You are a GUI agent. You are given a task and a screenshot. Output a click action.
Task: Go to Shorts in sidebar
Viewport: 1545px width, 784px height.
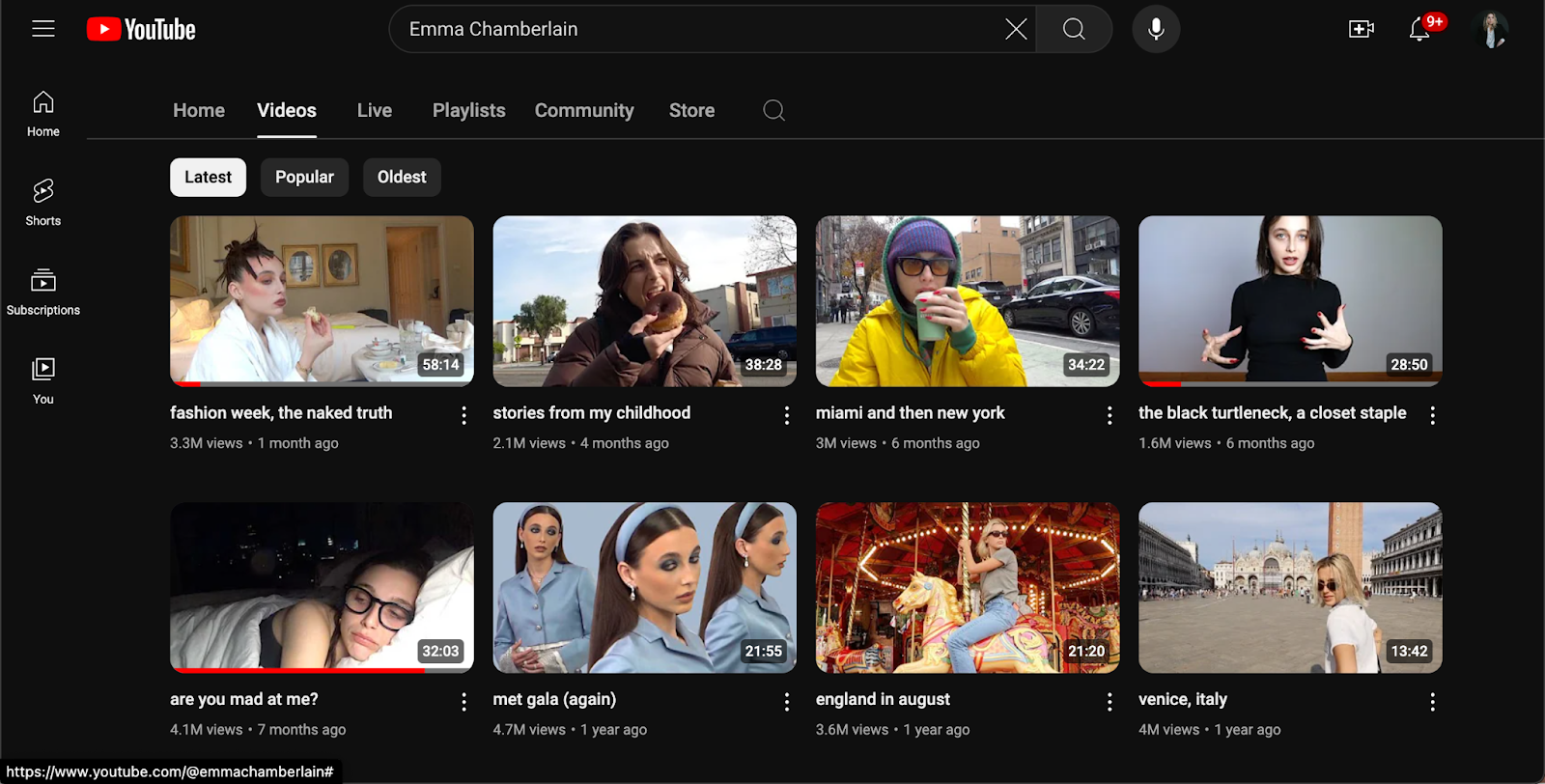(43, 202)
